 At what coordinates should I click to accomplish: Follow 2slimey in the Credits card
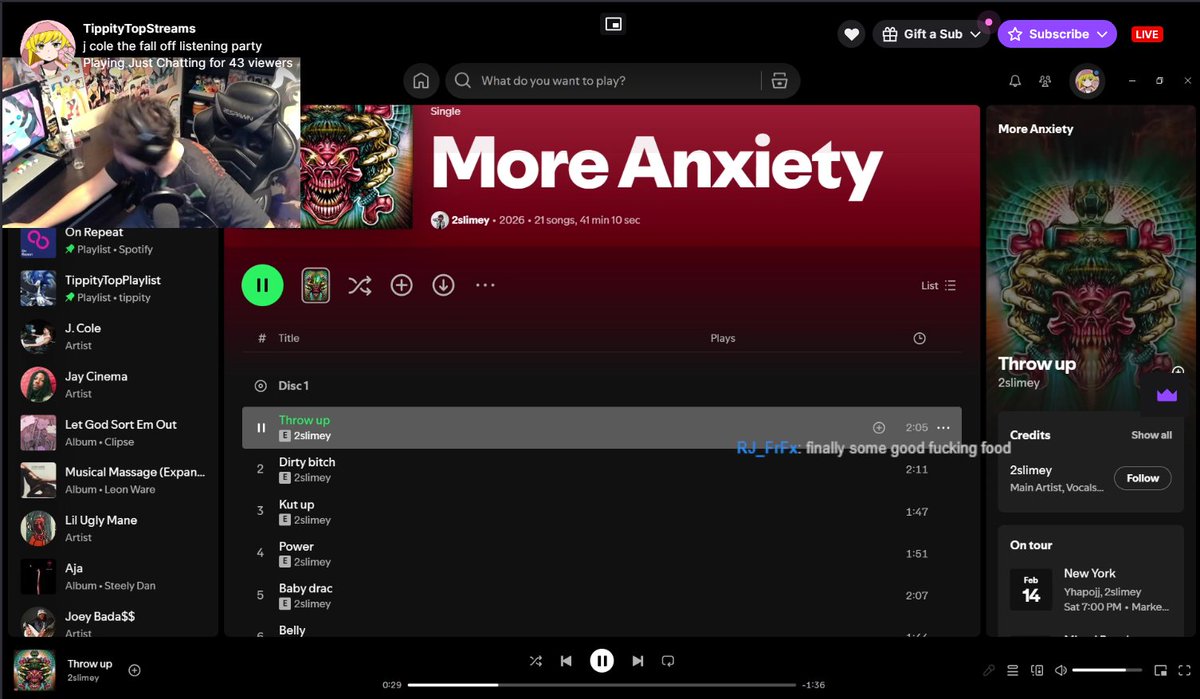pos(1143,478)
